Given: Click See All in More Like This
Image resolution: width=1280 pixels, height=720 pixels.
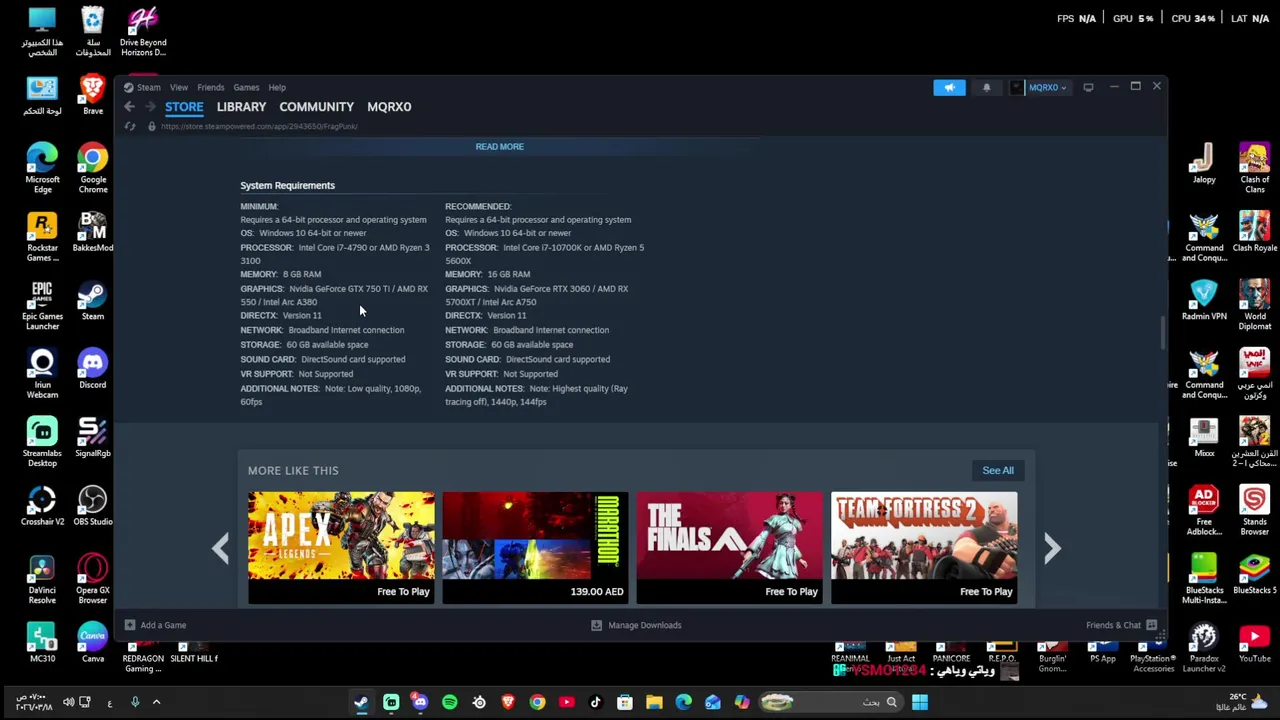Looking at the screenshot, I should (997, 470).
